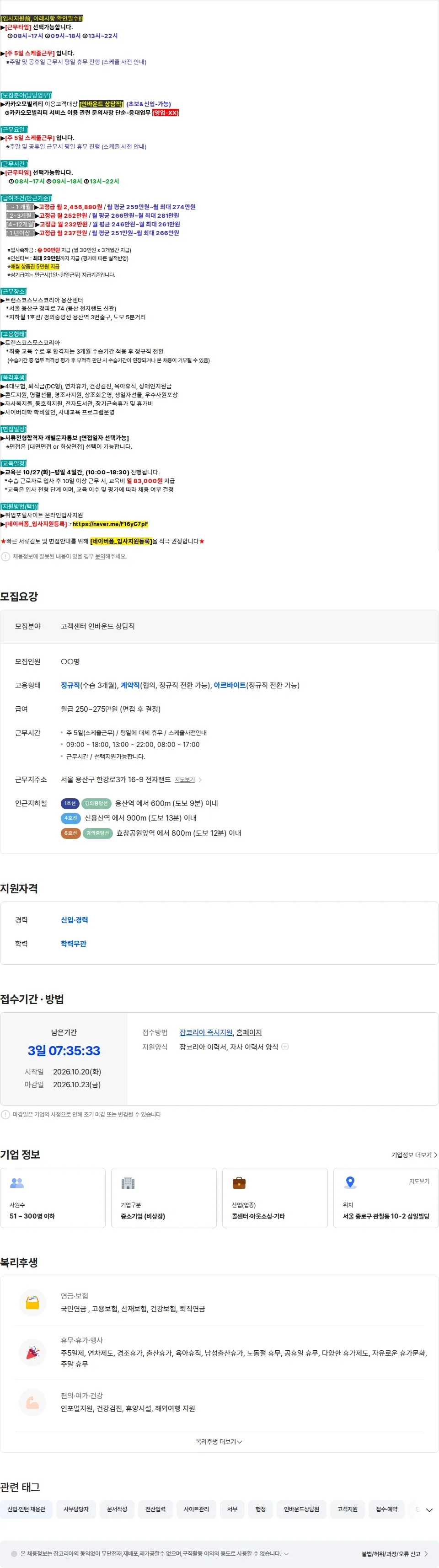Click the 학력무관 education requirement
Screen dimensions: 439x1568
click(x=74, y=944)
